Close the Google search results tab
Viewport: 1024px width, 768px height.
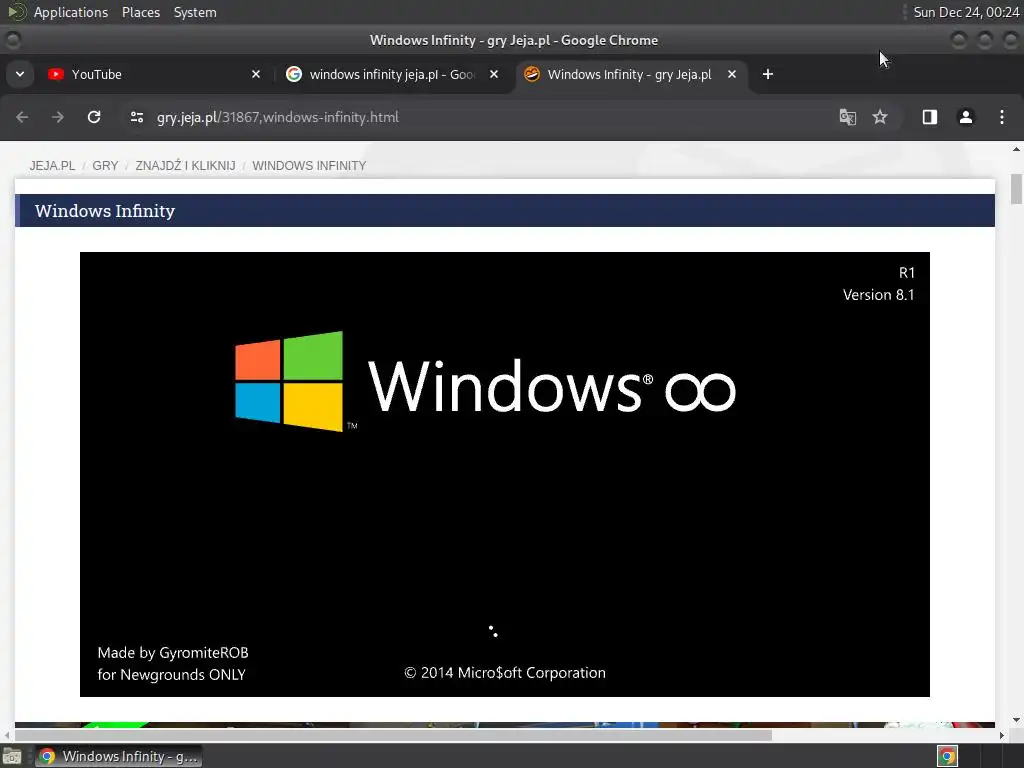pos(494,74)
